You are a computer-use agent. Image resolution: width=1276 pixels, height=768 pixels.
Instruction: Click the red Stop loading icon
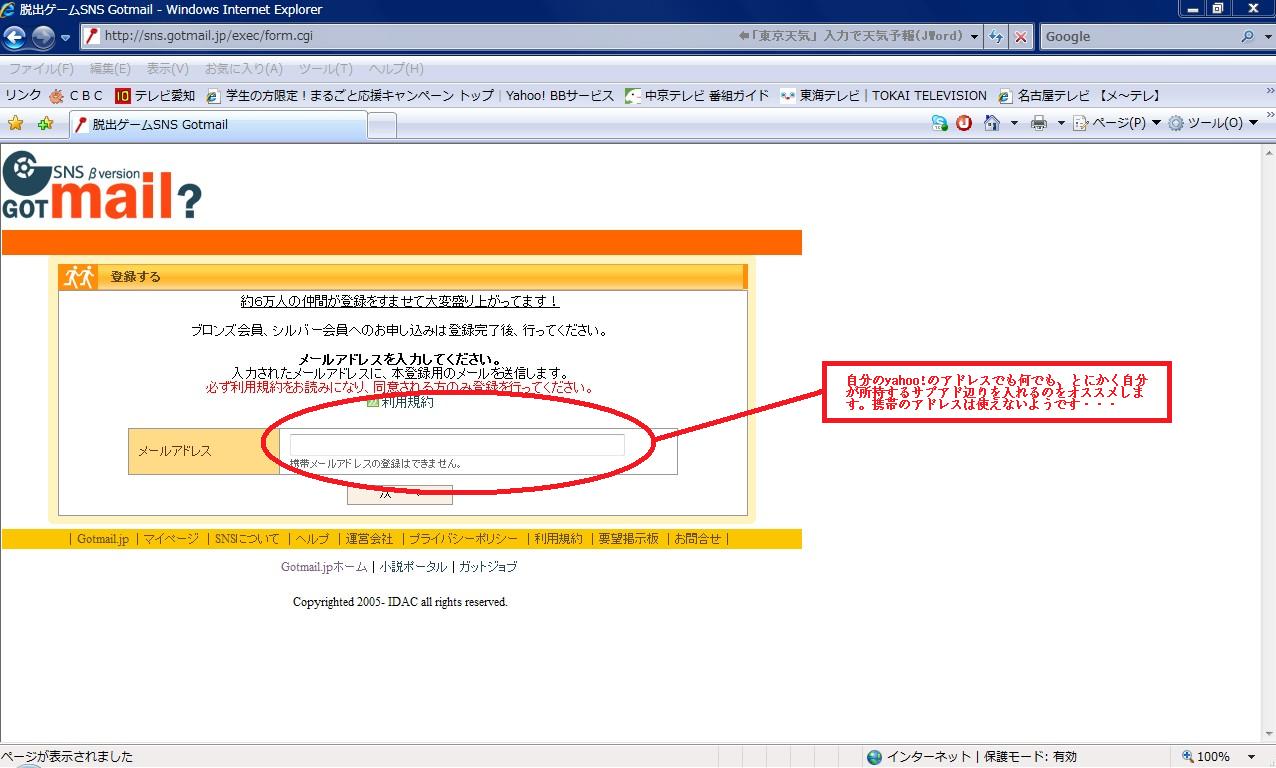(1020, 37)
